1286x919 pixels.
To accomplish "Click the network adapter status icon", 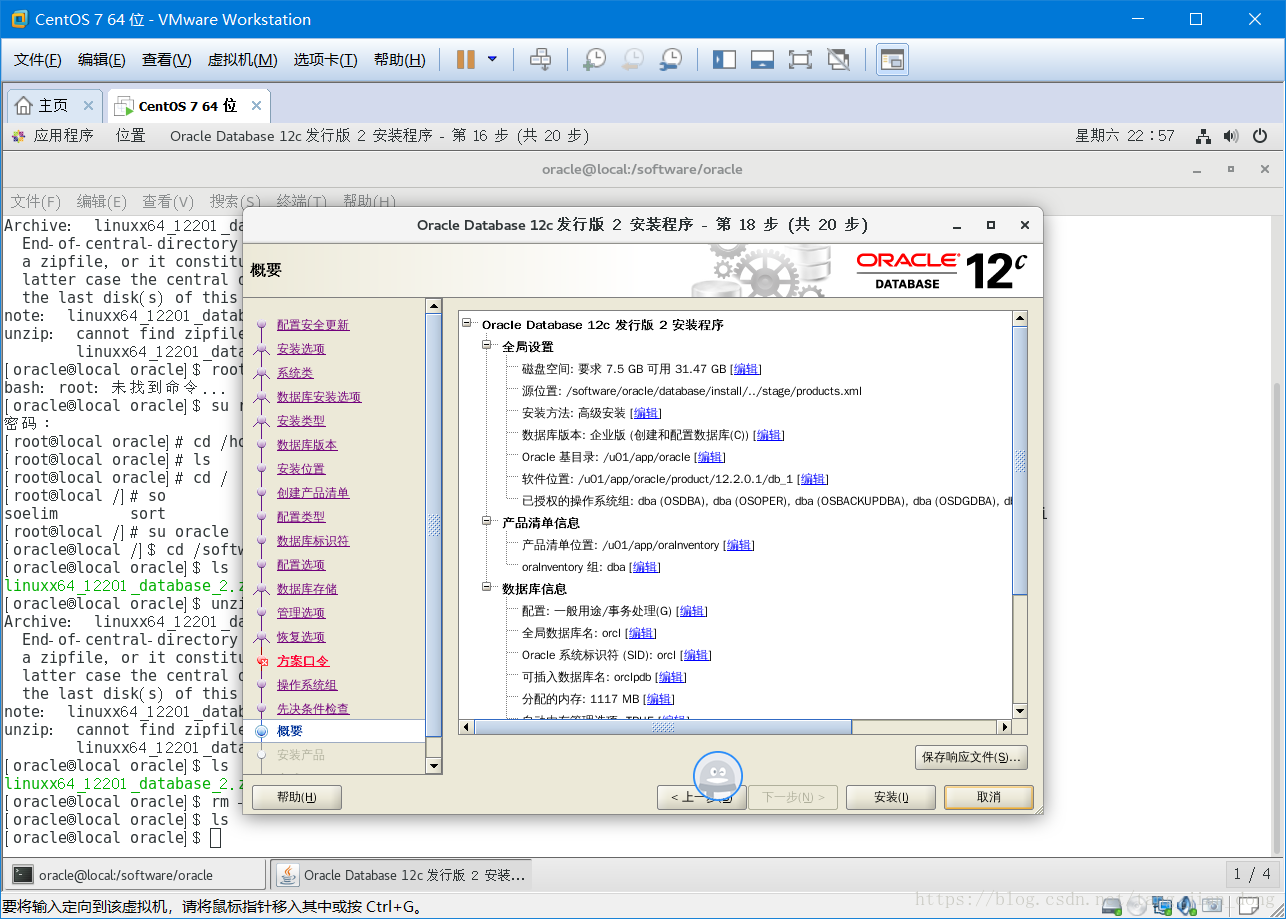I will coord(1162,905).
